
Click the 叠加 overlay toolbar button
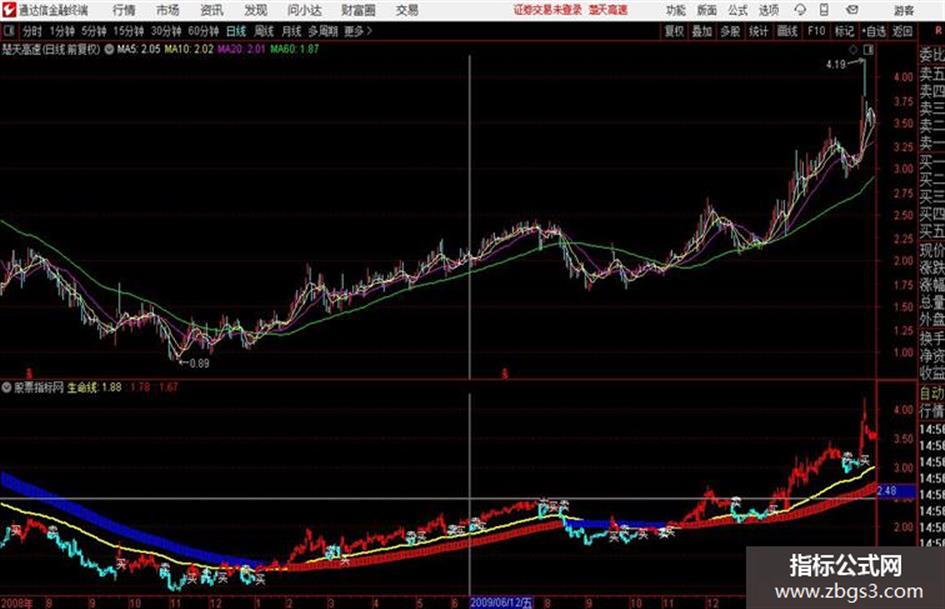click(x=702, y=31)
